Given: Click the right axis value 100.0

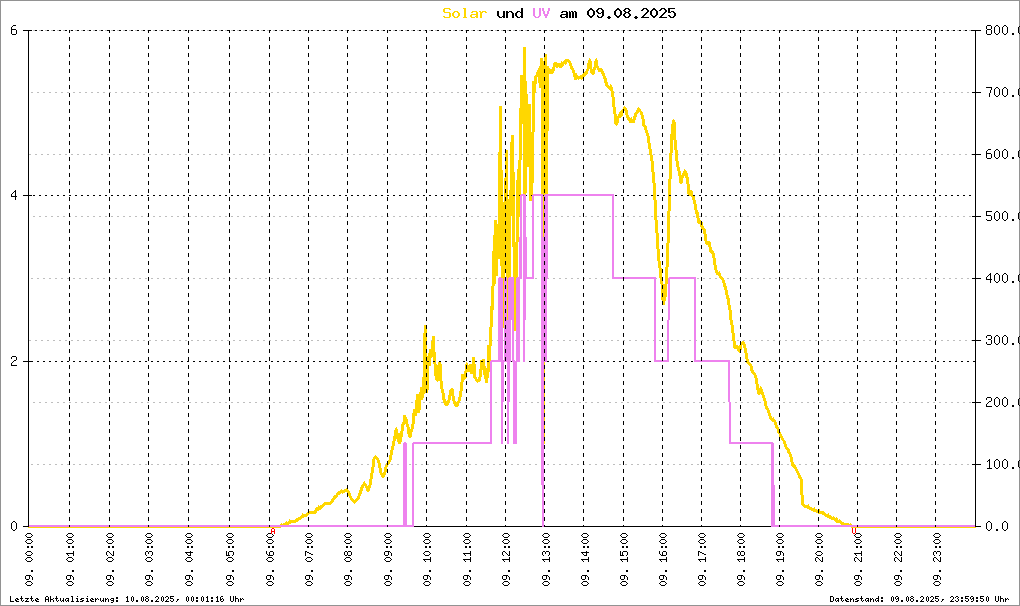Looking at the screenshot, I should click(x=1002, y=464).
